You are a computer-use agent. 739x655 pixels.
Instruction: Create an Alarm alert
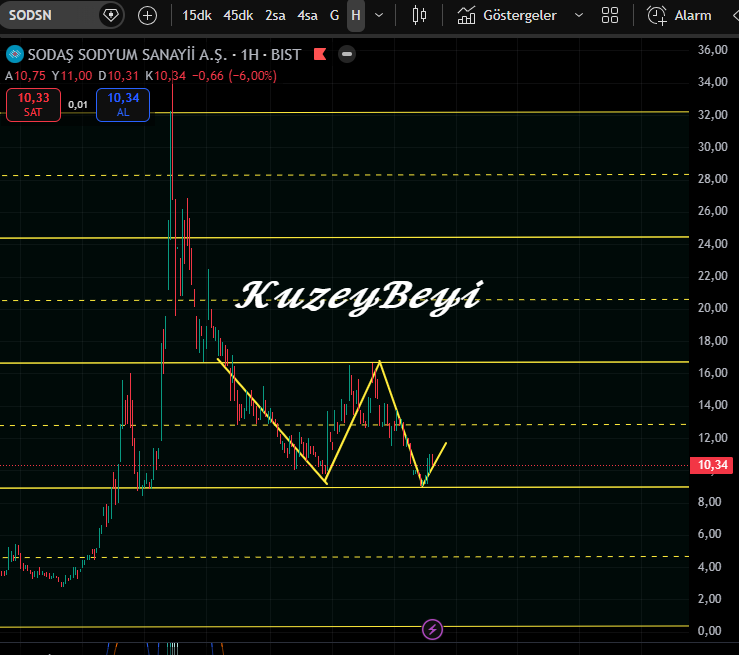(x=679, y=16)
